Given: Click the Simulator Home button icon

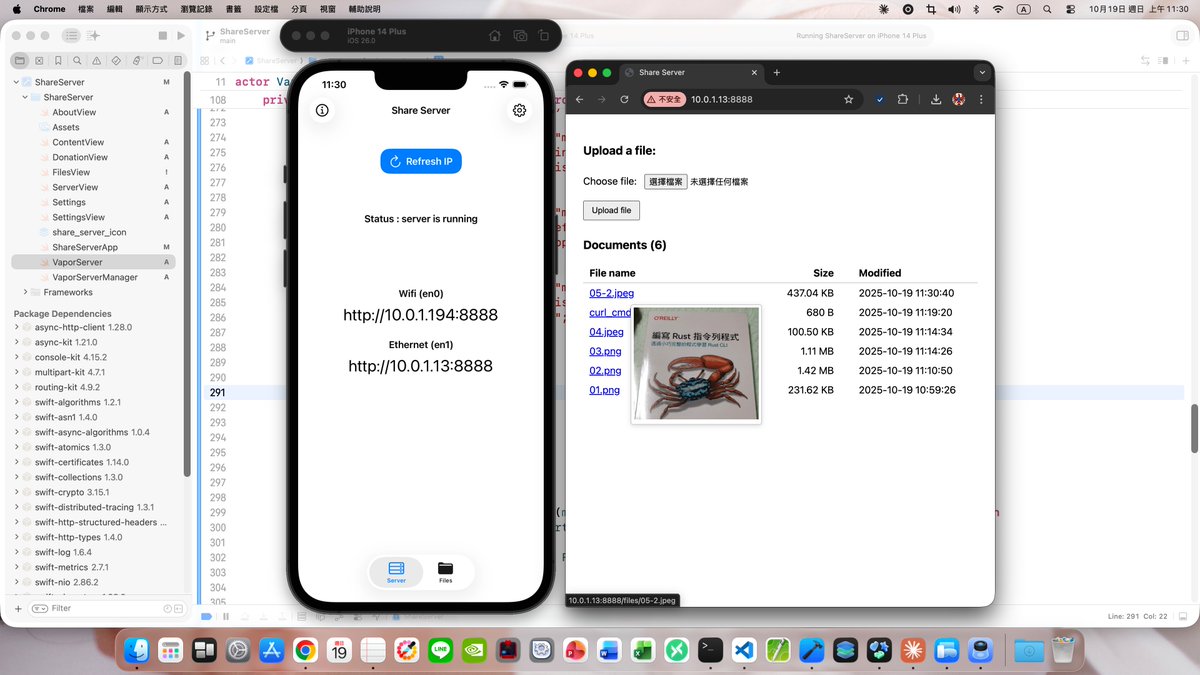Looking at the screenshot, I should point(495,35).
